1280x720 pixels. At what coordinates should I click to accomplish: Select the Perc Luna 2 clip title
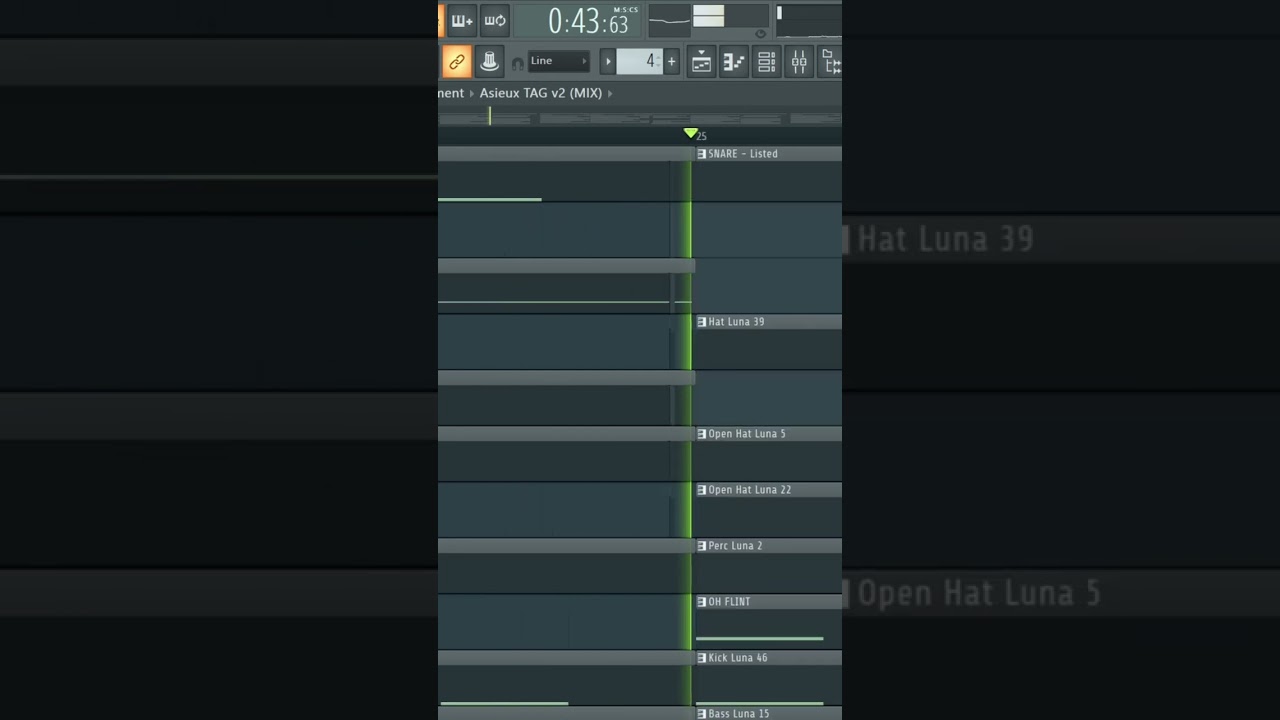coord(735,546)
